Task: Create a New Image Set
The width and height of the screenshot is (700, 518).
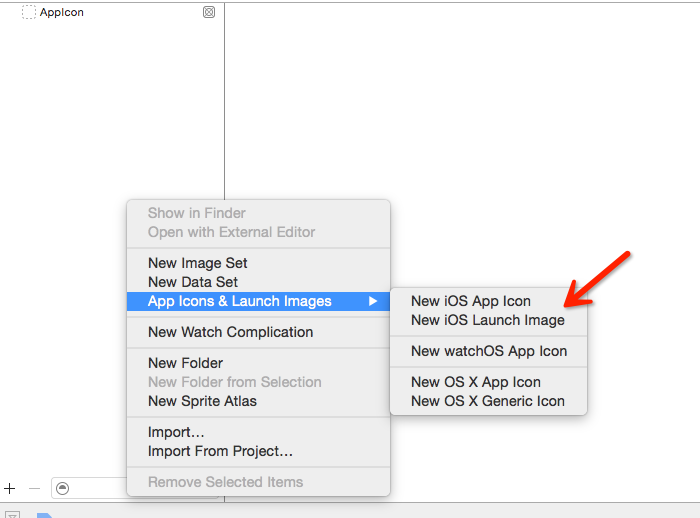Action: point(197,263)
